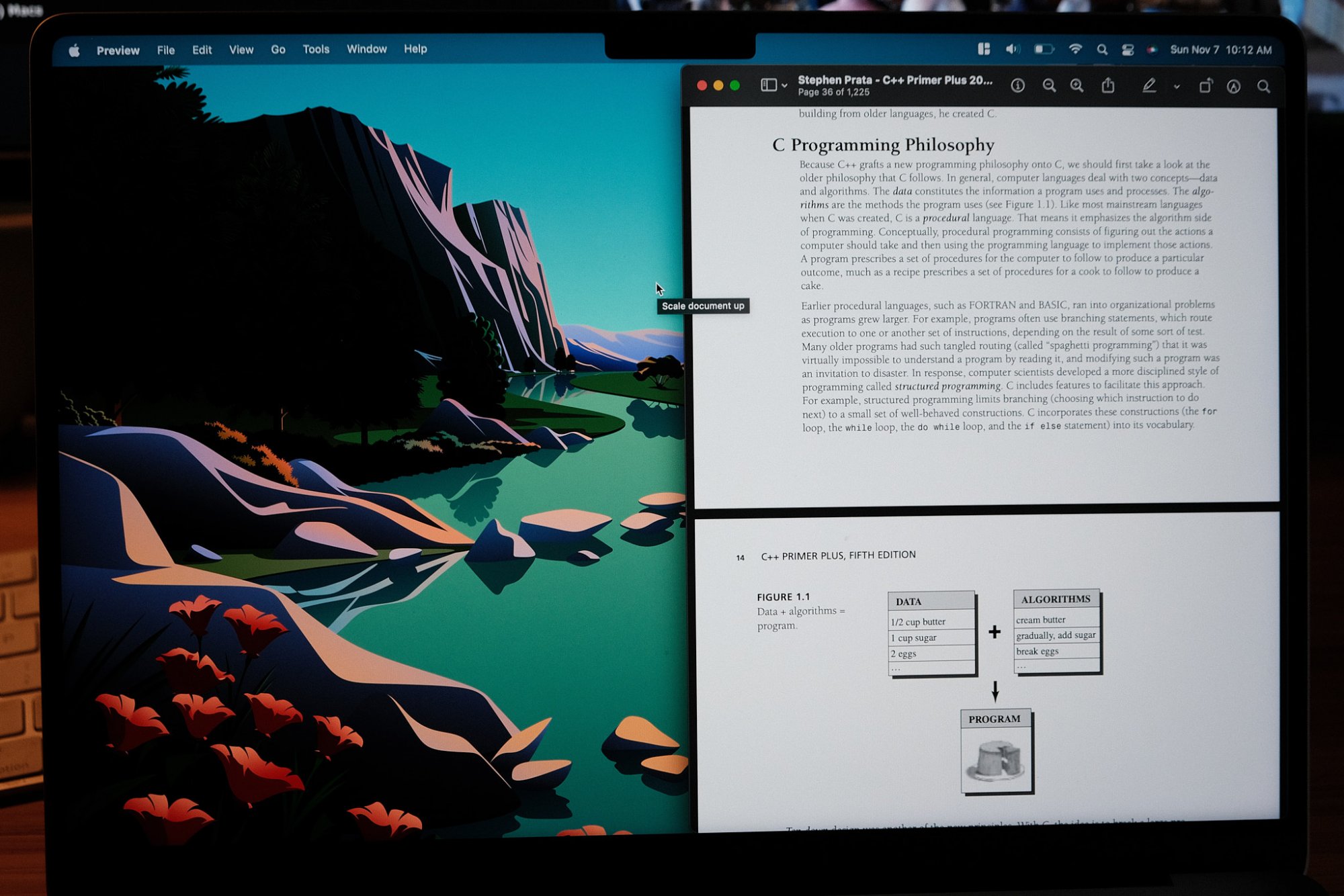Expand the sidebar view options chevron
The image size is (1344, 896).
(784, 85)
